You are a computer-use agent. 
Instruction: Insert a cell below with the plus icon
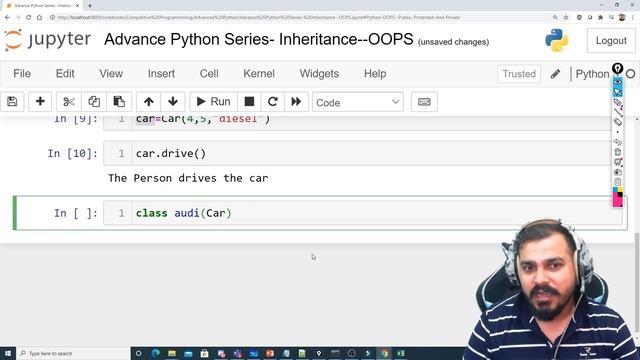40,102
